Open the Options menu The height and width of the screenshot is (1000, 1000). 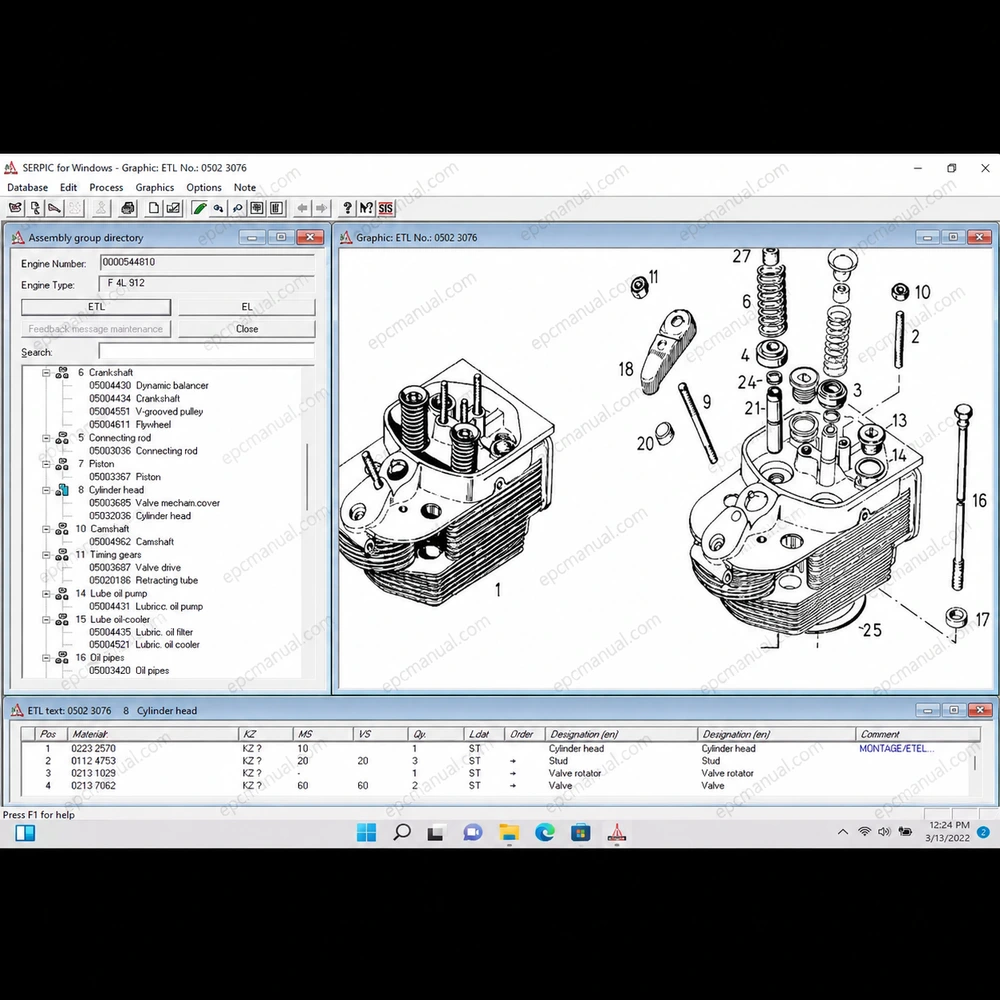(203, 188)
